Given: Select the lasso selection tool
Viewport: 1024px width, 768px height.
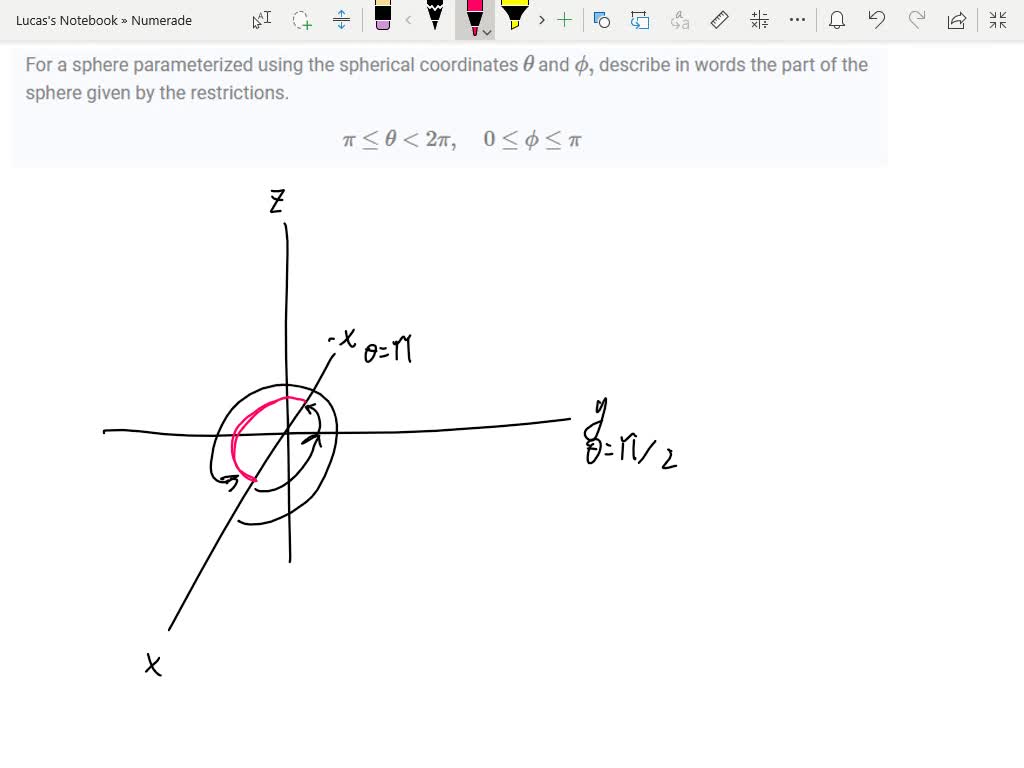Looking at the screenshot, I should point(302,20).
